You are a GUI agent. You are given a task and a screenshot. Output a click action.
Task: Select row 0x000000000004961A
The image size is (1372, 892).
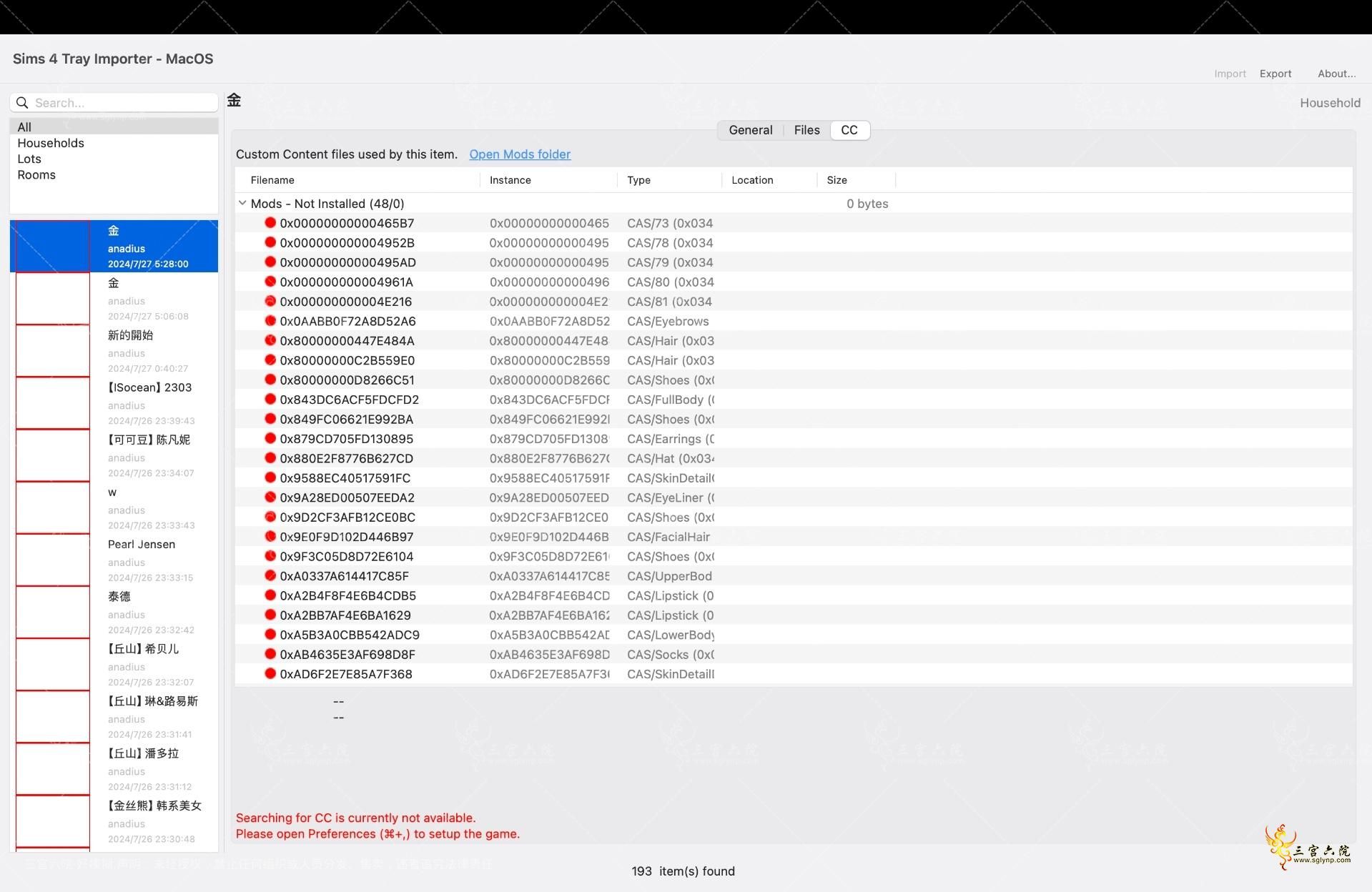click(x=793, y=282)
